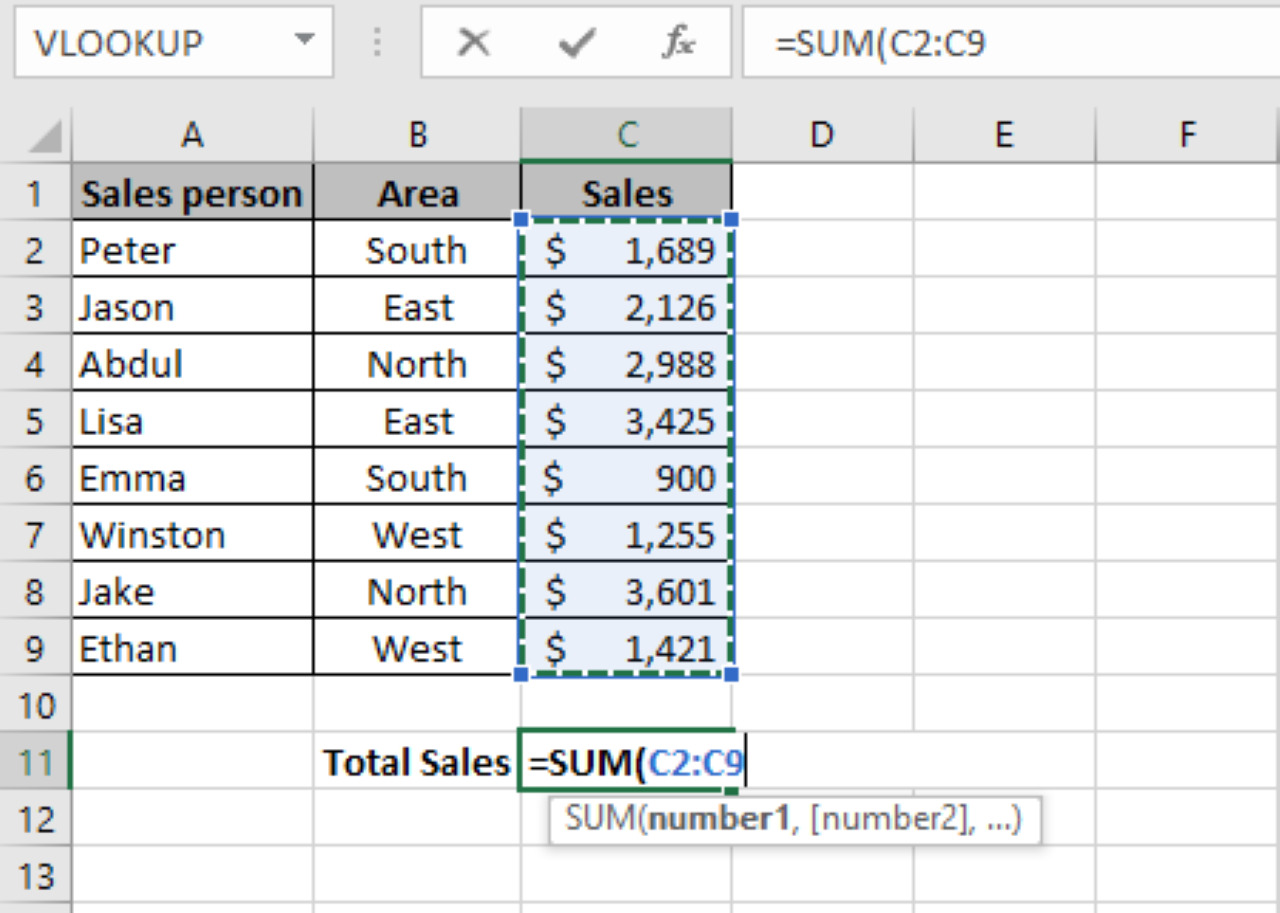
Task: Click number1 in the SUM tooltip
Action: coord(711,819)
